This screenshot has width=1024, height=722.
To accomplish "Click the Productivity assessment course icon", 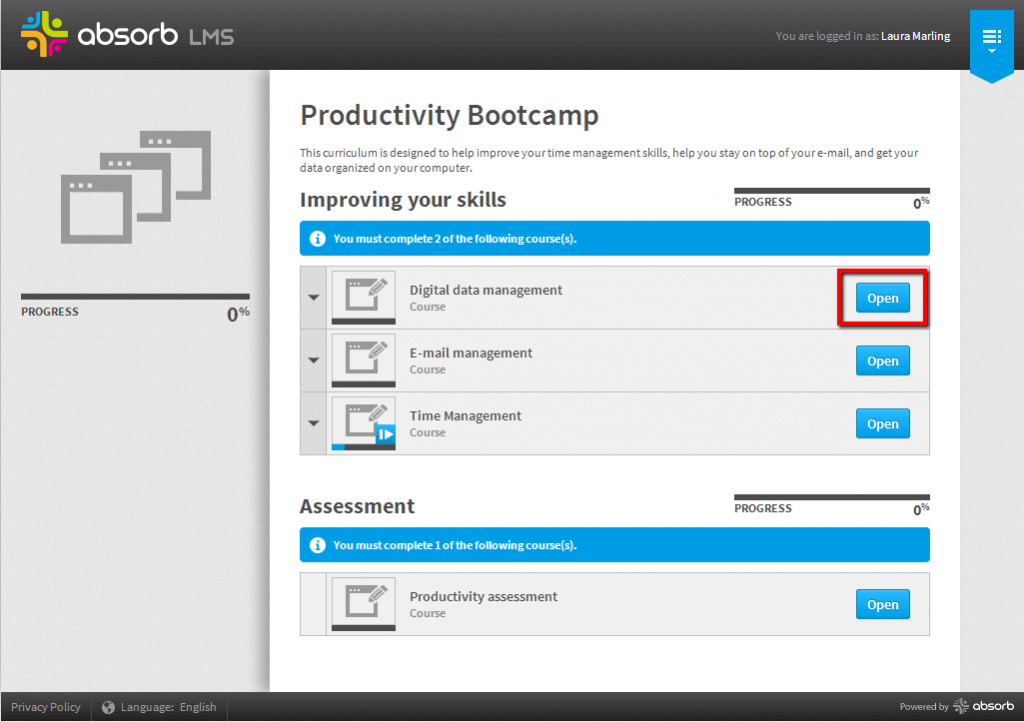I will point(364,604).
